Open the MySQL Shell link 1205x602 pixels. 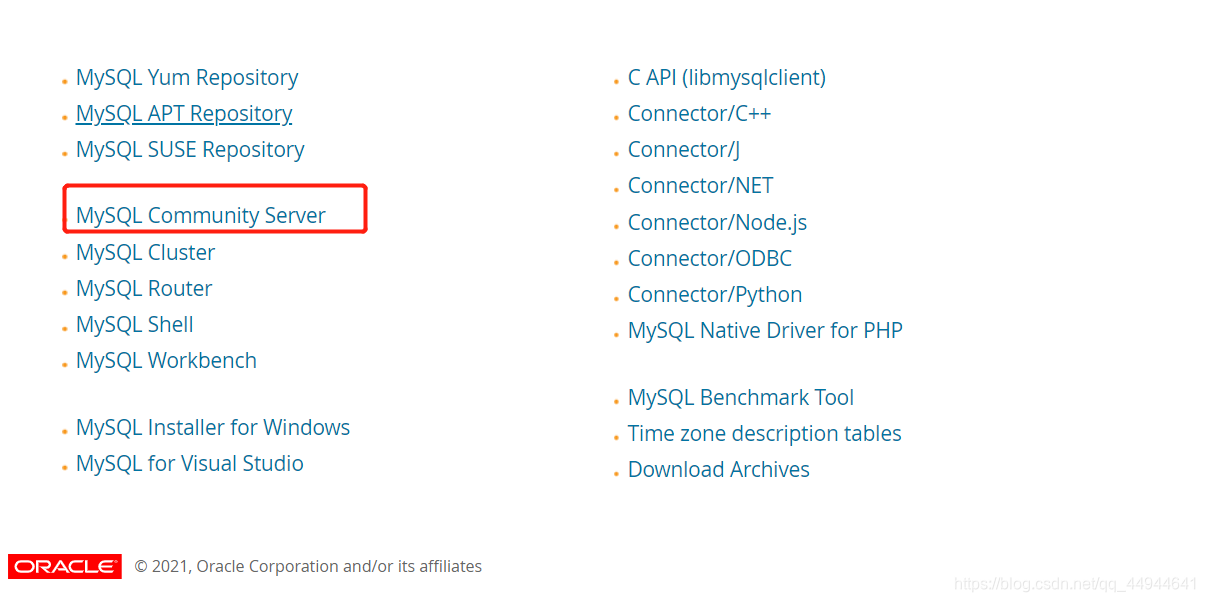pyautogui.click(x=135, y=325)
